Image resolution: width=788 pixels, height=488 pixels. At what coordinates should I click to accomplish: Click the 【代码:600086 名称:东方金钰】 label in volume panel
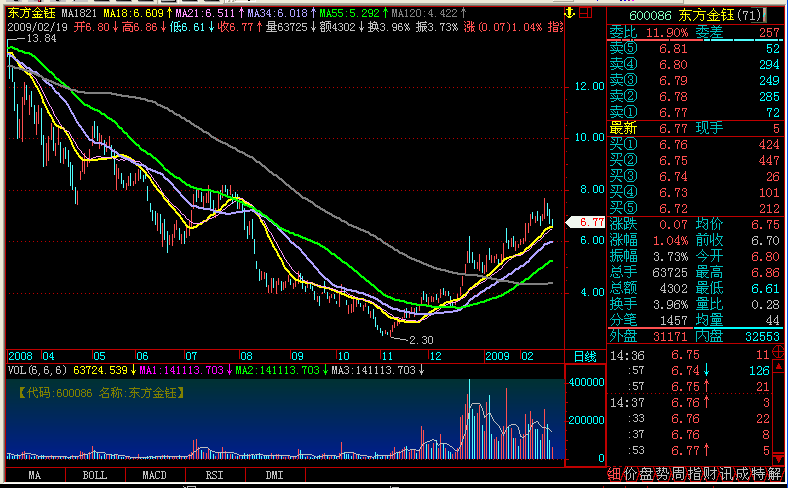click(102, 393)
